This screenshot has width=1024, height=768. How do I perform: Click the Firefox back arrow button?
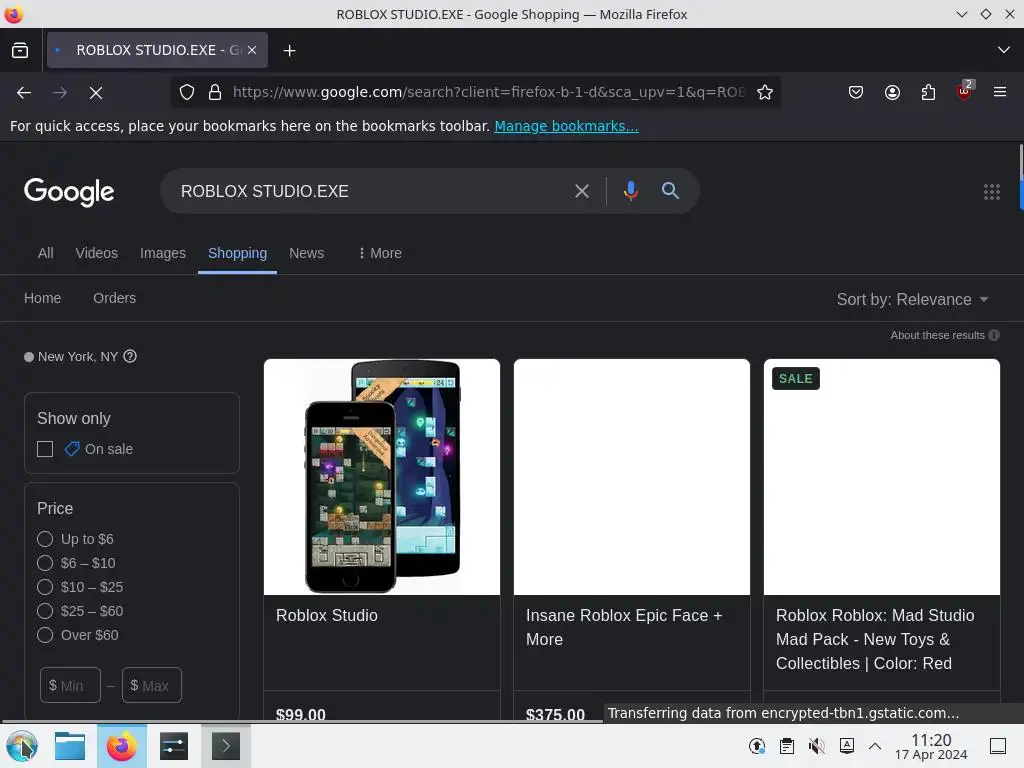point(24,93)
